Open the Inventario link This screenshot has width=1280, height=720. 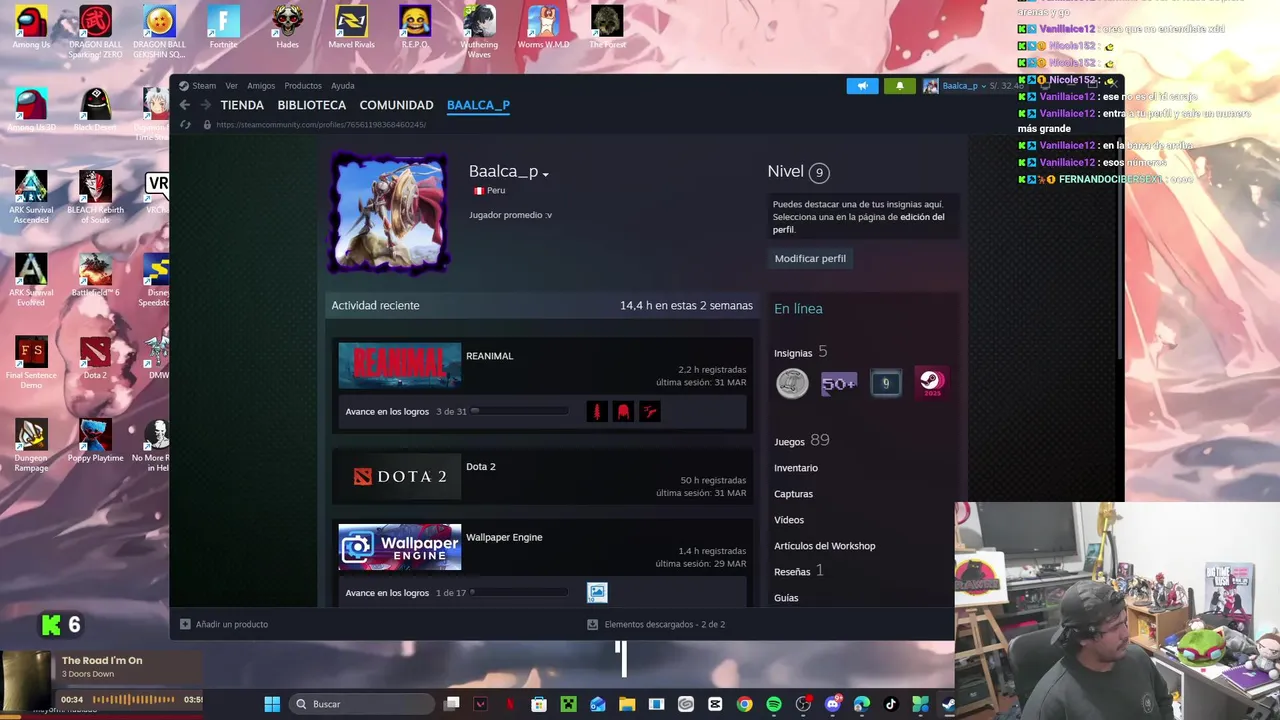[x=796, y=468]
